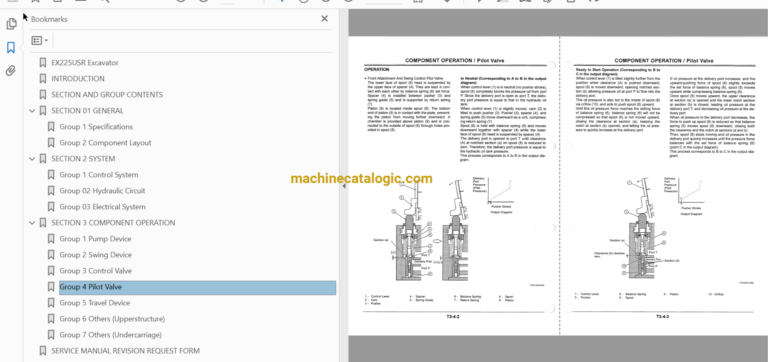Open Group 2 Component Layout bookmark

tap(105, 143)
